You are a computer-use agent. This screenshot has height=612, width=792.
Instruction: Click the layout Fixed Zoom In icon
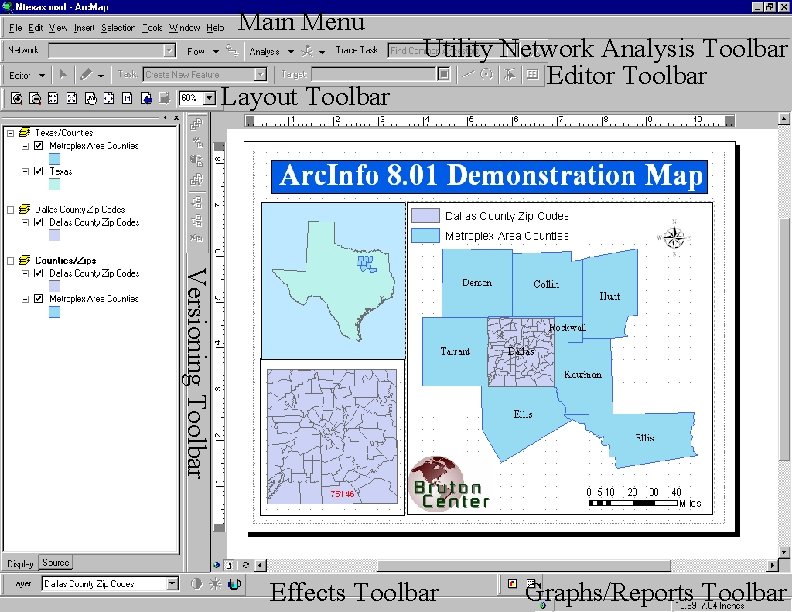point(53,98)
